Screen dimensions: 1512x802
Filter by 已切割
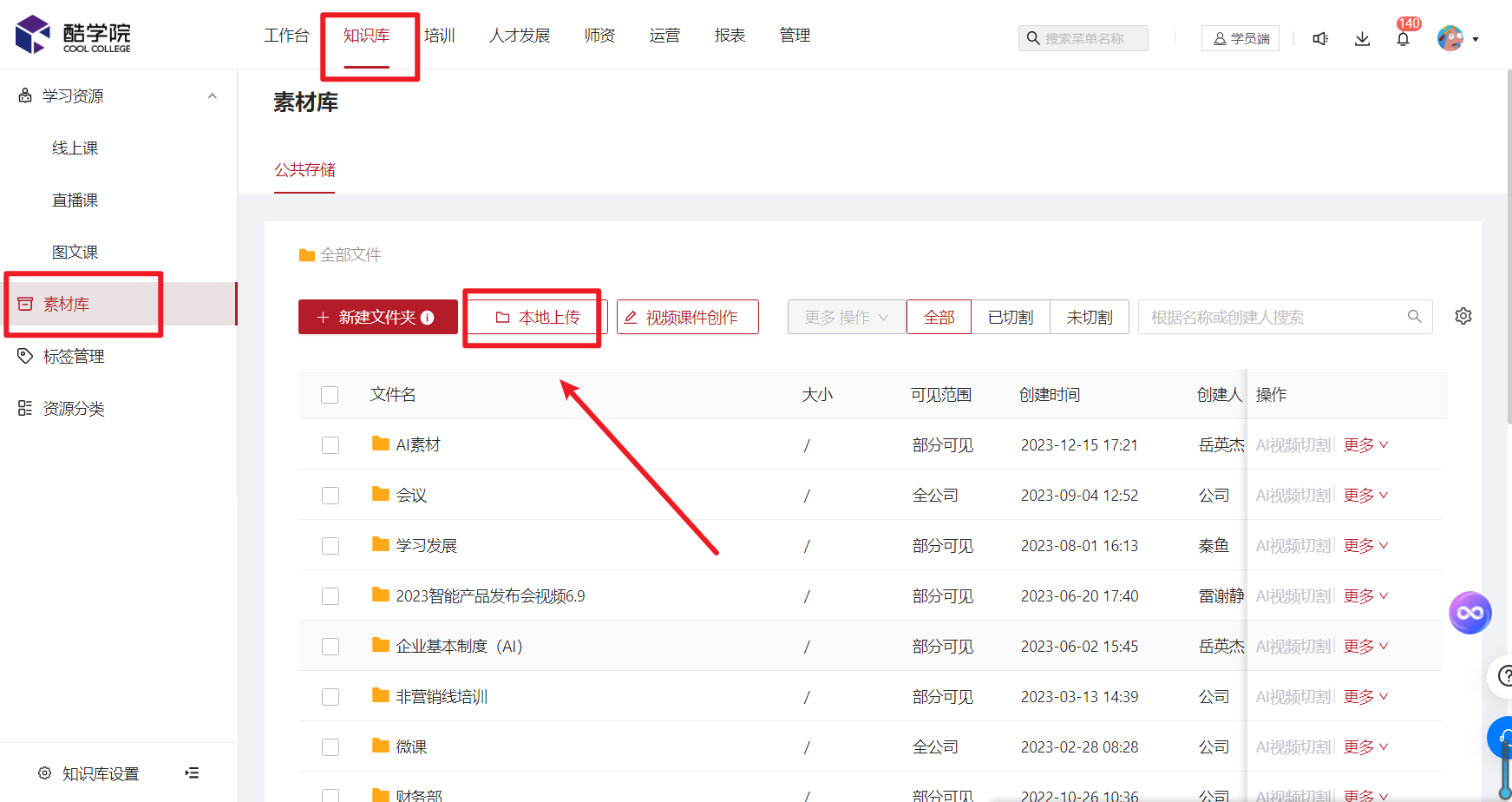pyautogui.click(x=1011, y=317)
